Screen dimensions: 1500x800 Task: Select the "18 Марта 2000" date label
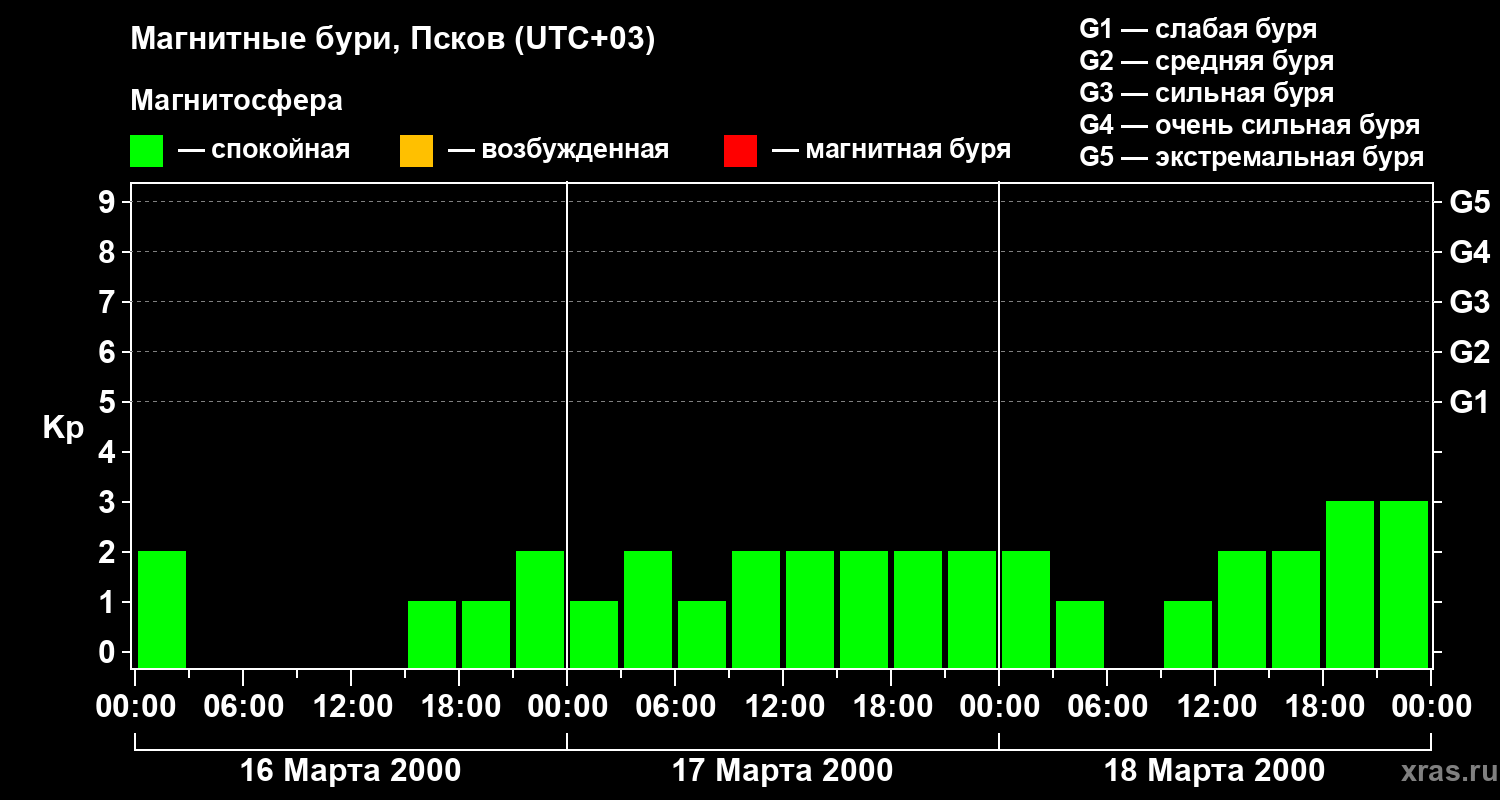click(1214, 771)
